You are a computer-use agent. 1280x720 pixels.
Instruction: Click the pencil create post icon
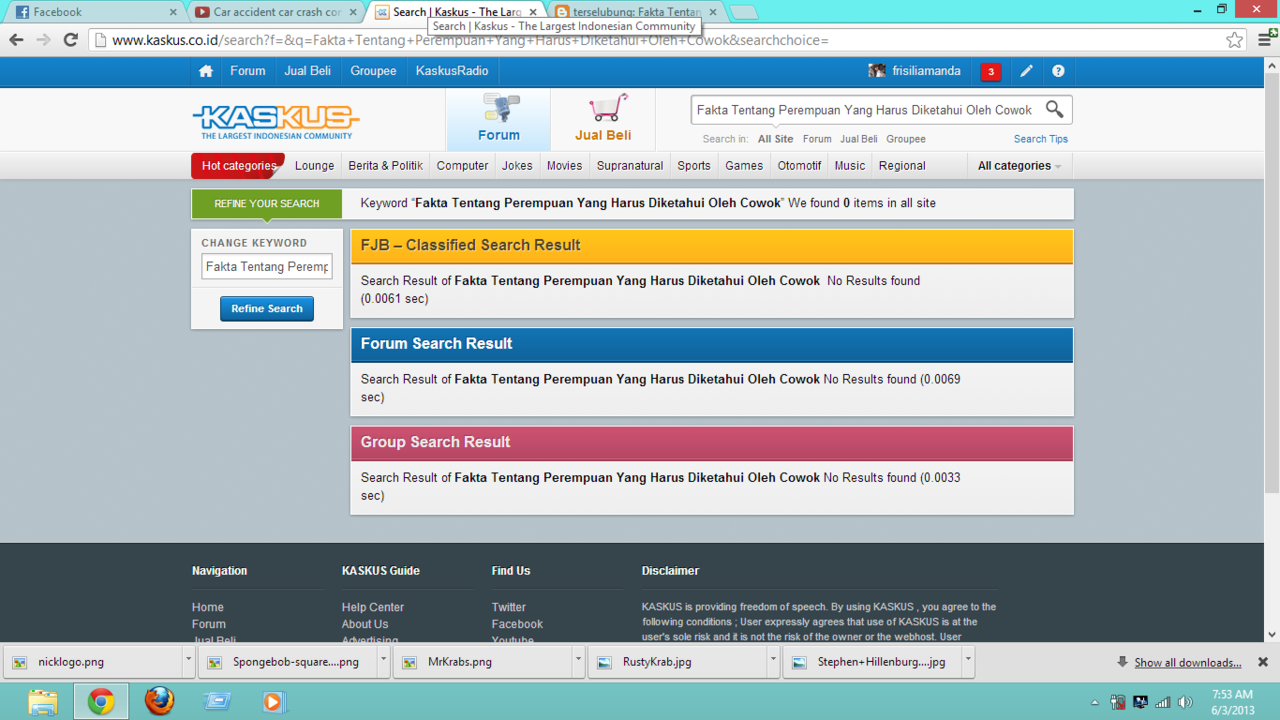pyautogui.click(x=1026, y=71)
